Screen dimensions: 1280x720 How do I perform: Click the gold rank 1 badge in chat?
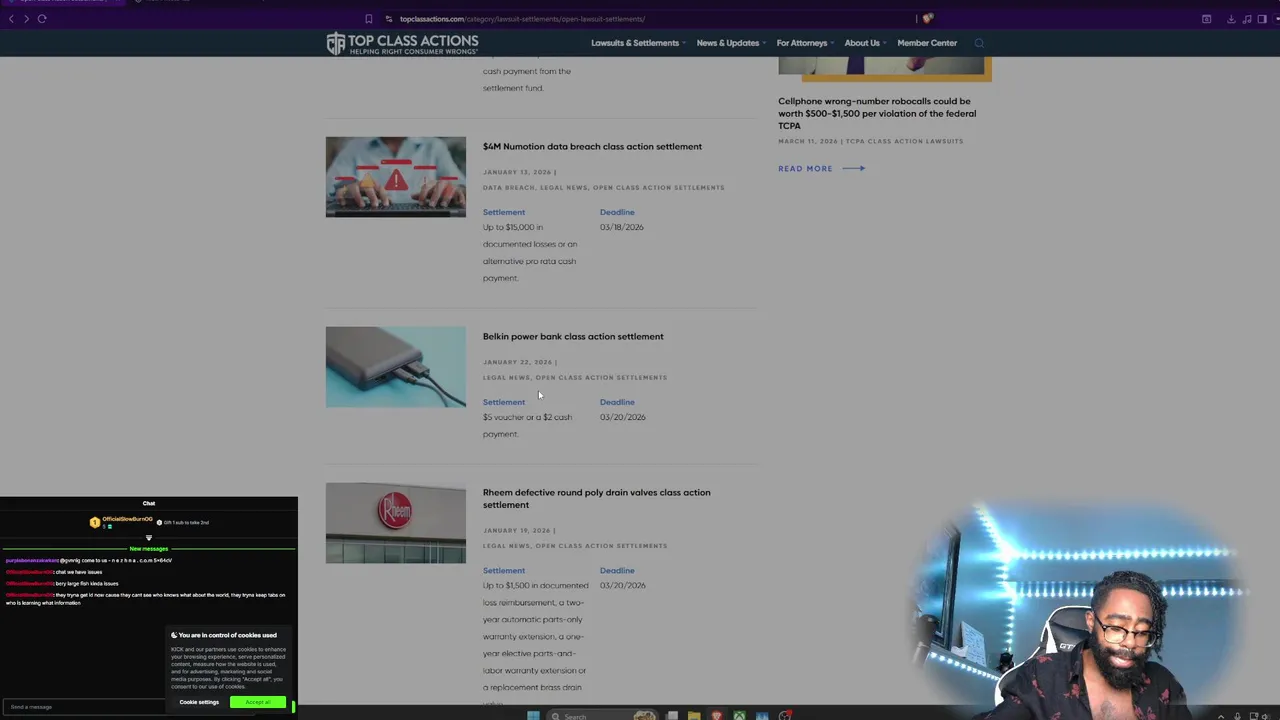click(95, 522)
